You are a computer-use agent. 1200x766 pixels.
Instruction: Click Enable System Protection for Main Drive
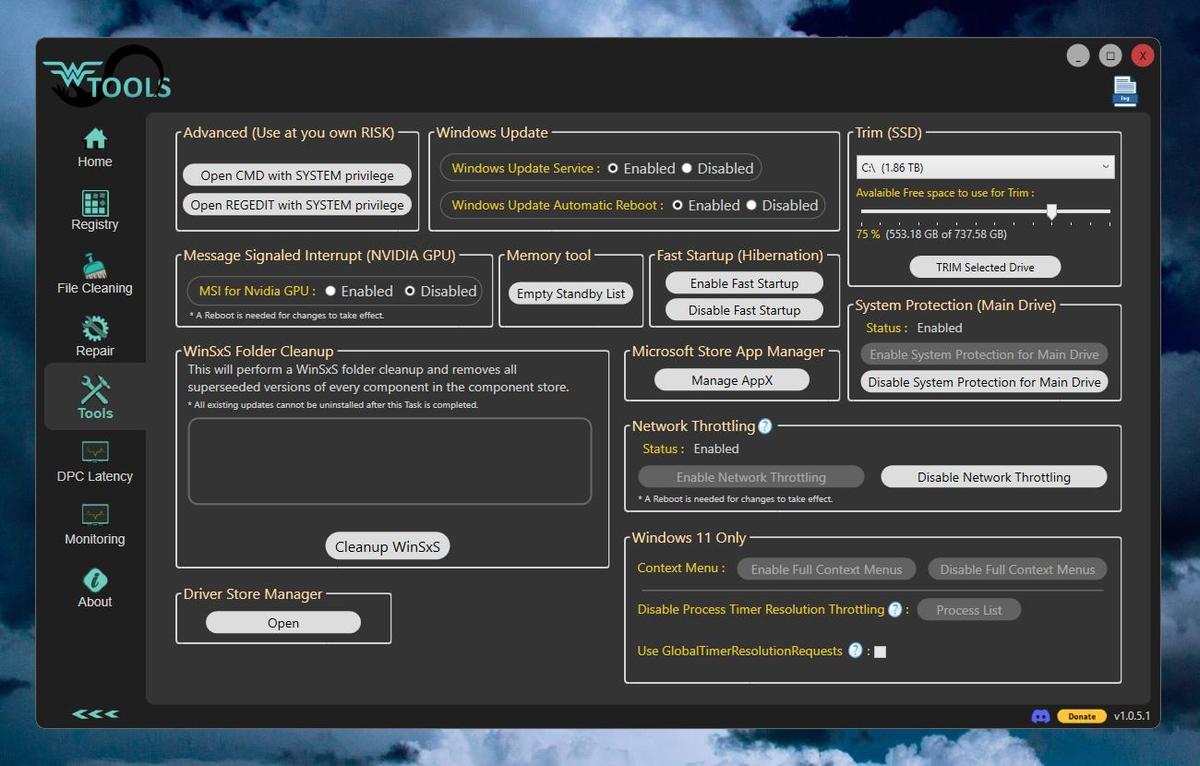coord(984,354)
